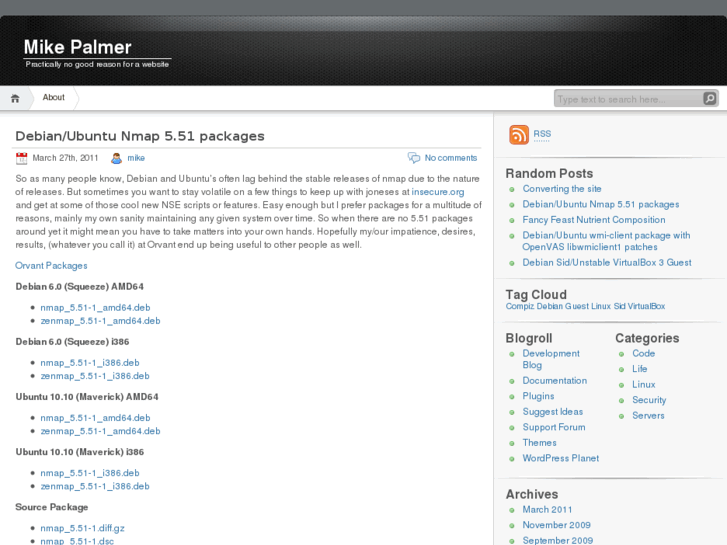Click the home icon in navigation bar
Viewport: 727px width, 545px height.
(15, 98)
